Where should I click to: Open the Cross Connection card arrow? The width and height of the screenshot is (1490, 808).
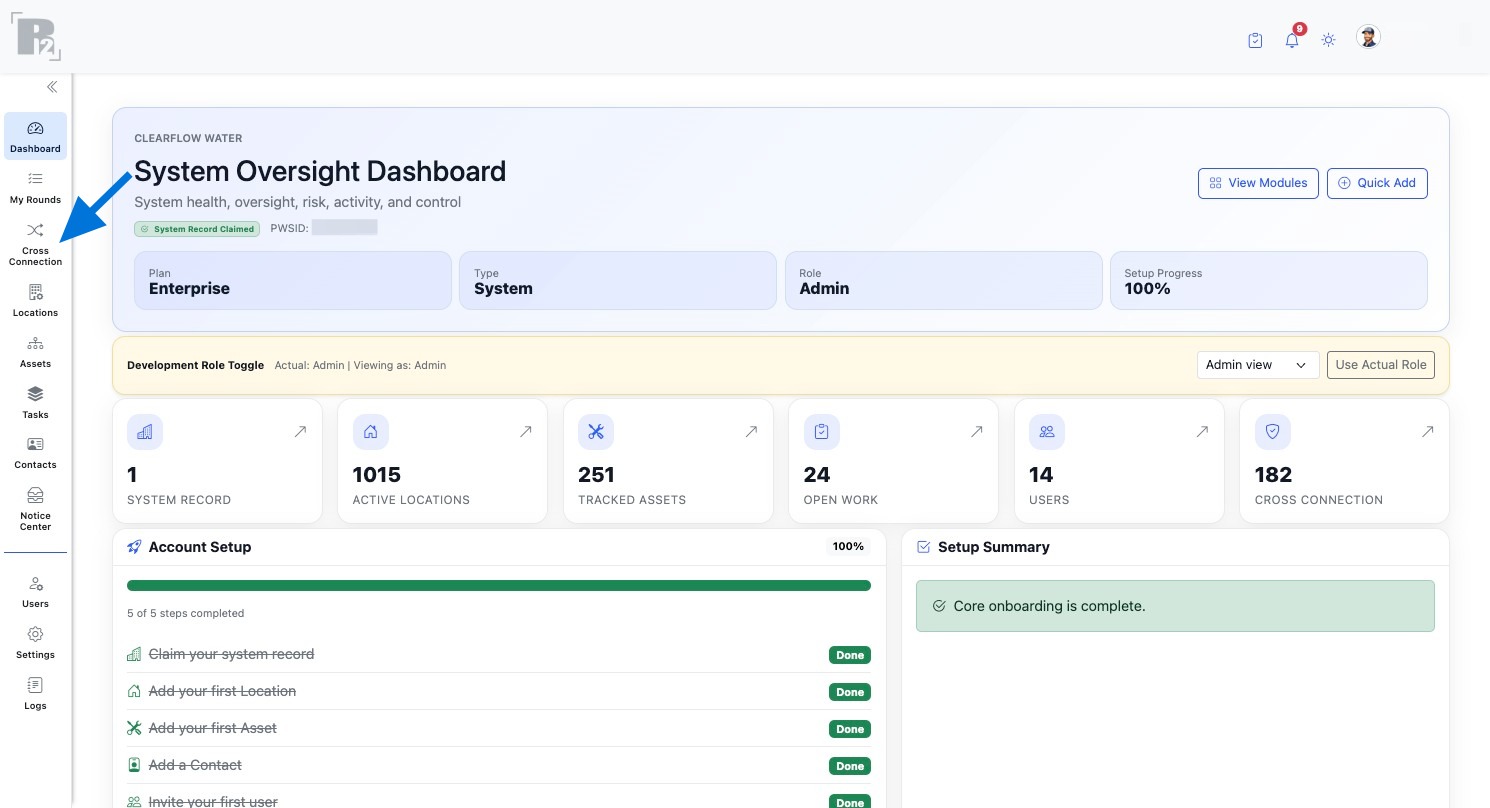tap(1427, 432)
